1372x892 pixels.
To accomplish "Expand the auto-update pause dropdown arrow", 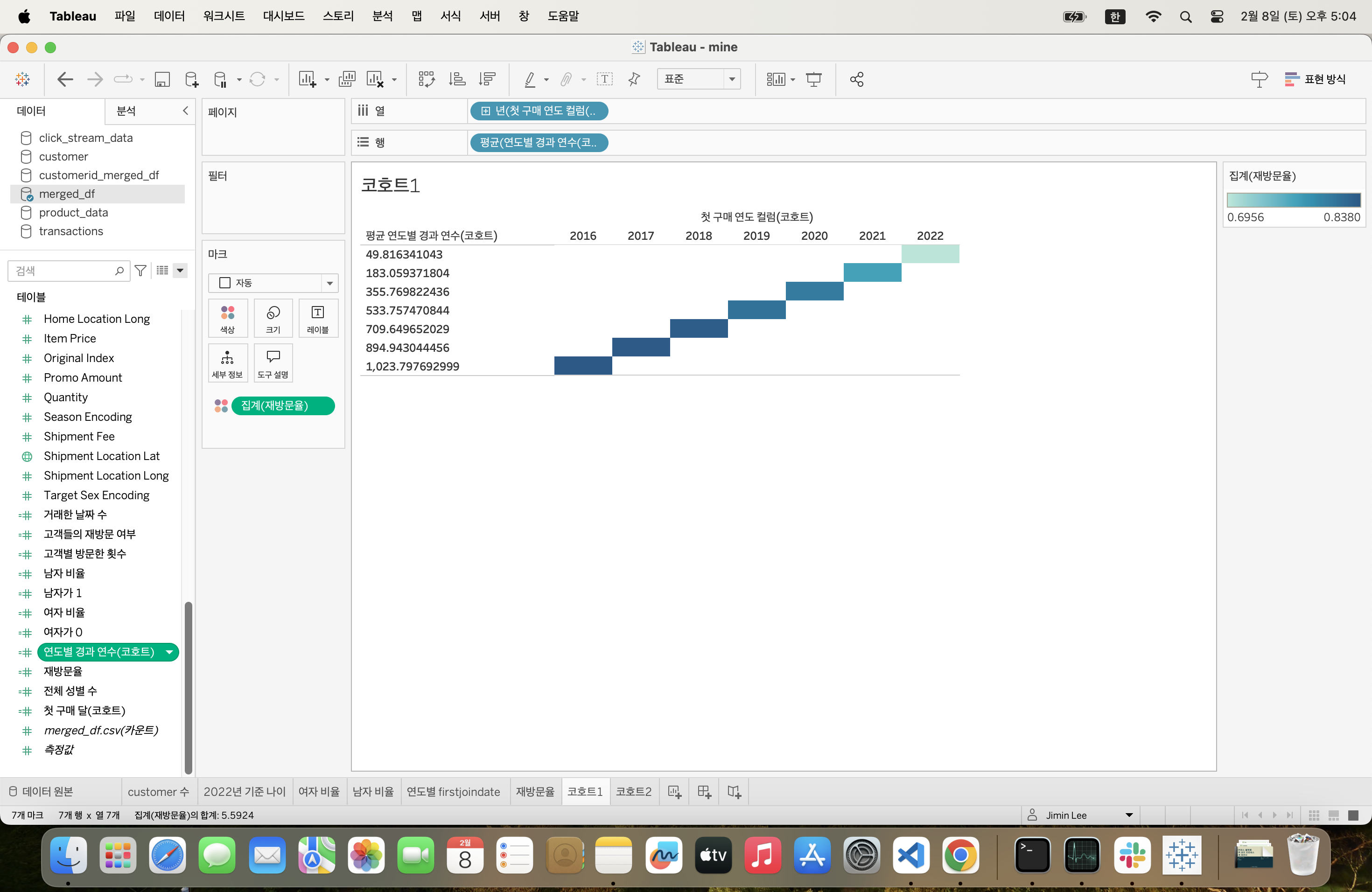I will click(239, 79).
